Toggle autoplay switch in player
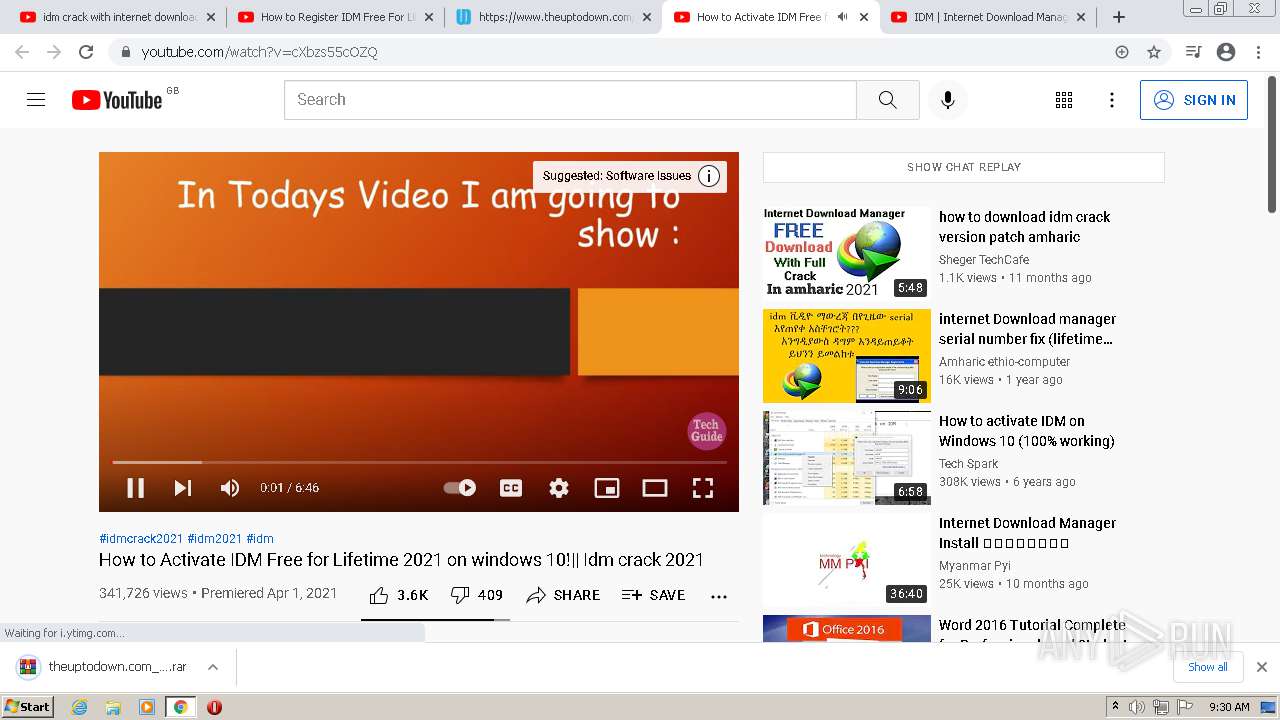1280x720 pixels. 460,488
